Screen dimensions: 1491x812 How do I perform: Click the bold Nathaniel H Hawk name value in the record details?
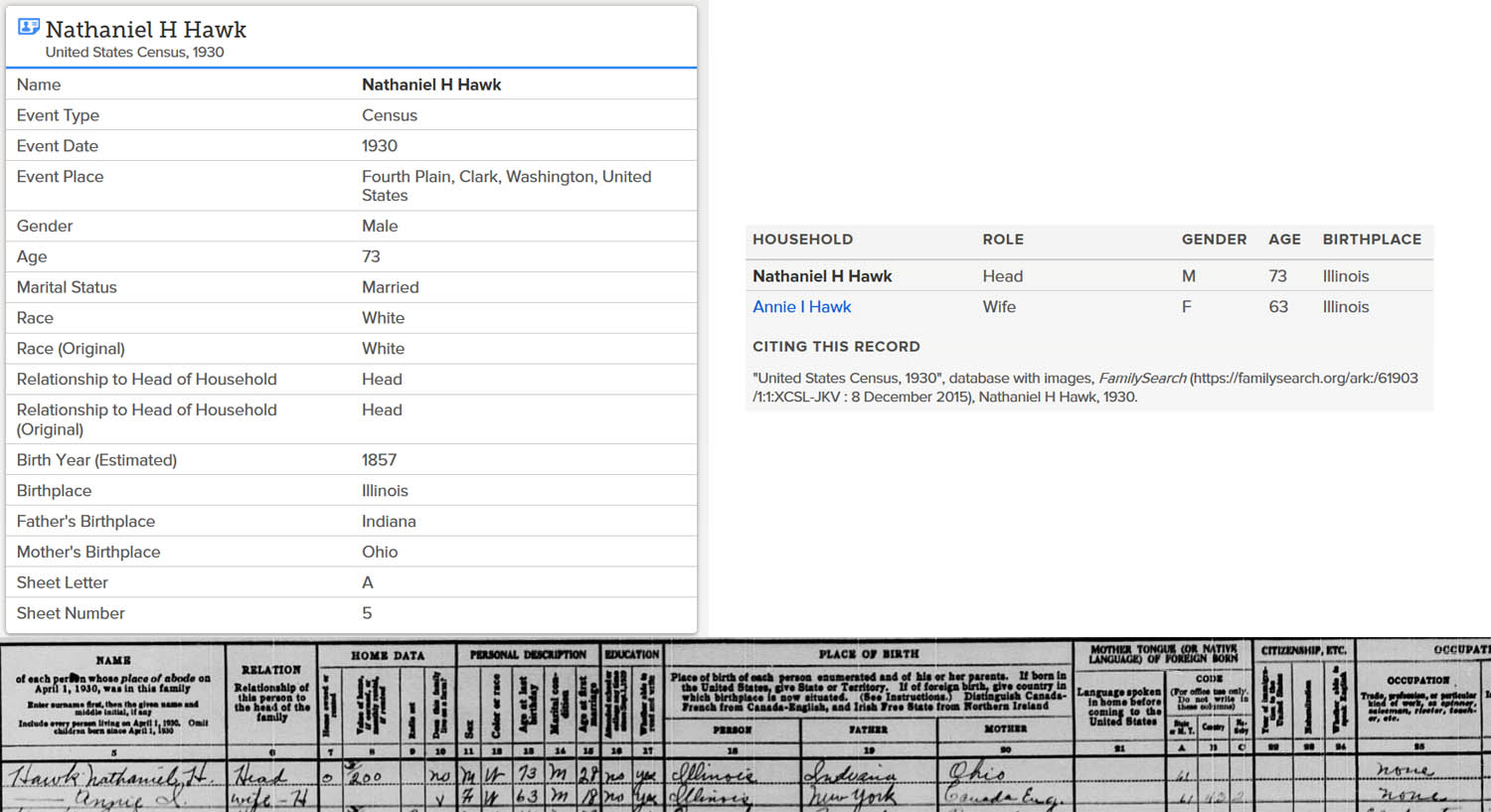point(431,84)
